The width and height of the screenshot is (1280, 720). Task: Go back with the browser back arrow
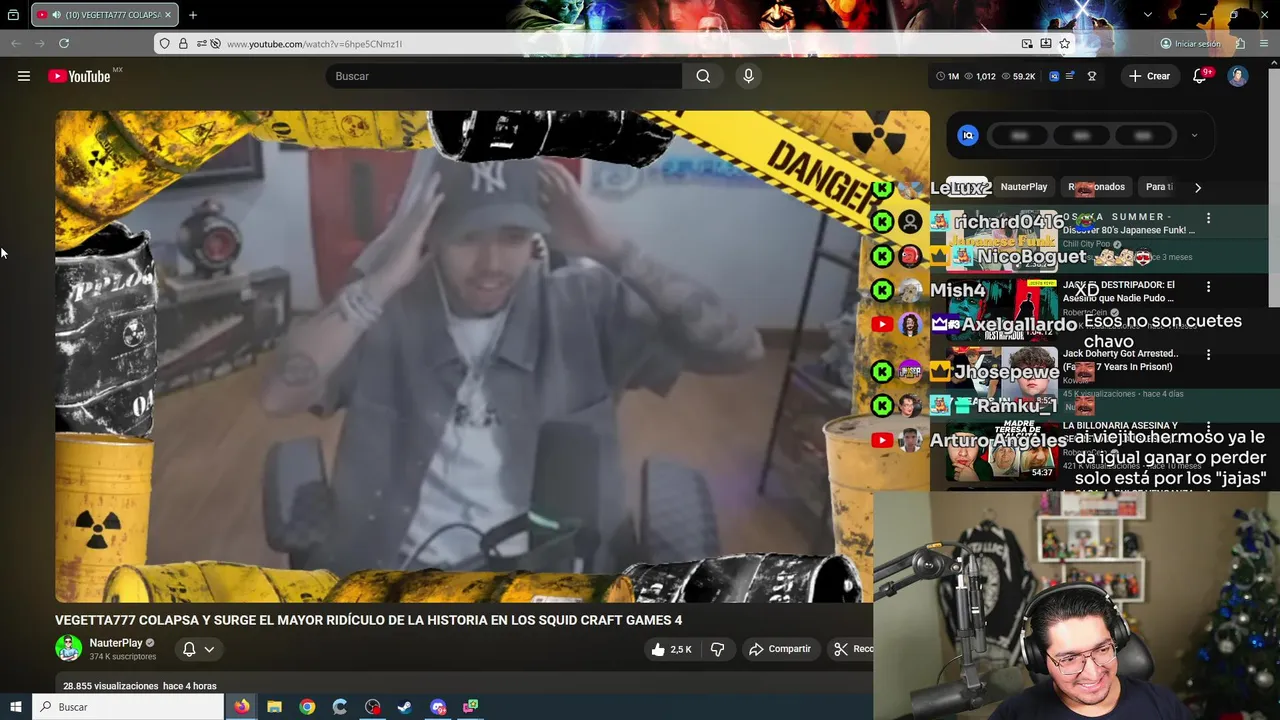pos(15,43)
